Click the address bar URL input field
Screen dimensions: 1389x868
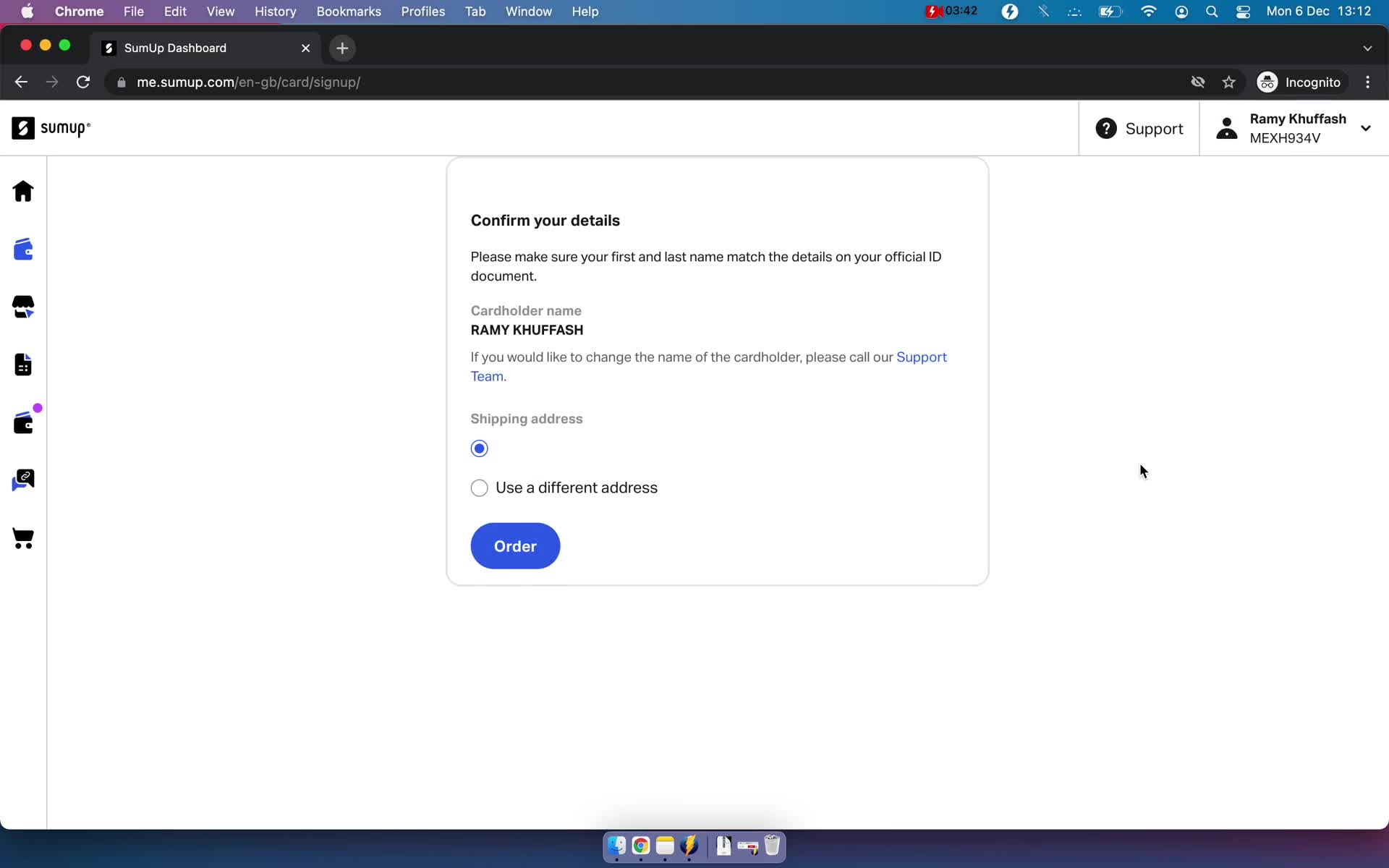(x=248, y=82)
